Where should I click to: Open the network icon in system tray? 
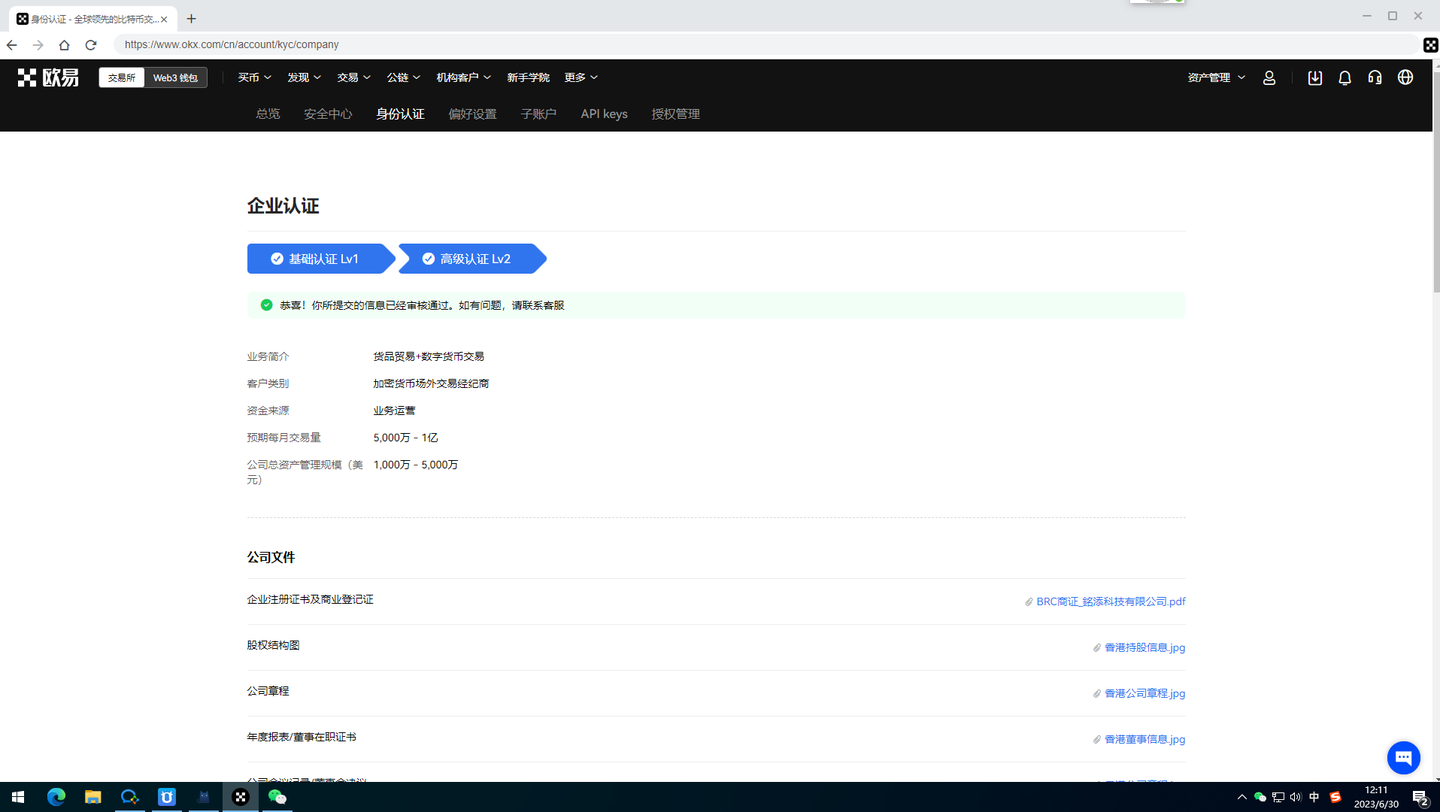click(x=1278, y=797)
